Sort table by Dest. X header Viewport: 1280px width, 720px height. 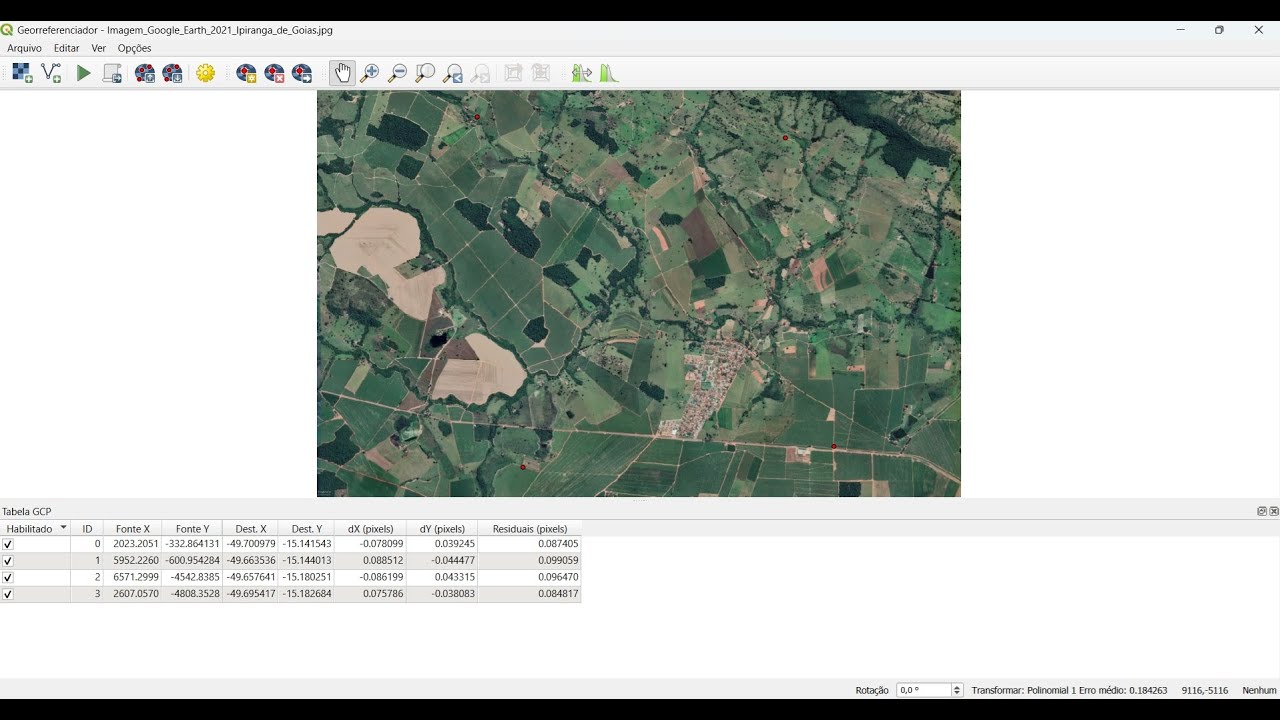[x=250, y=528]
